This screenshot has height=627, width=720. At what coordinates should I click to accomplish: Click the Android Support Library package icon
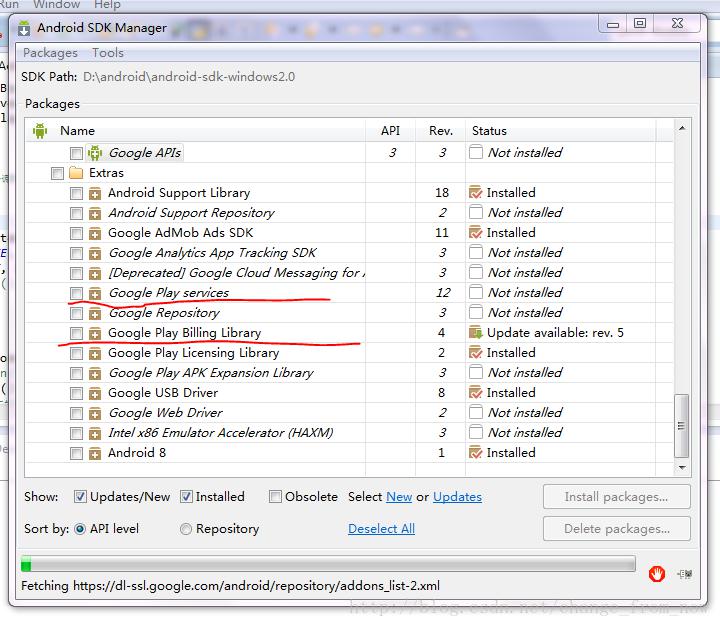coord(95,193)
